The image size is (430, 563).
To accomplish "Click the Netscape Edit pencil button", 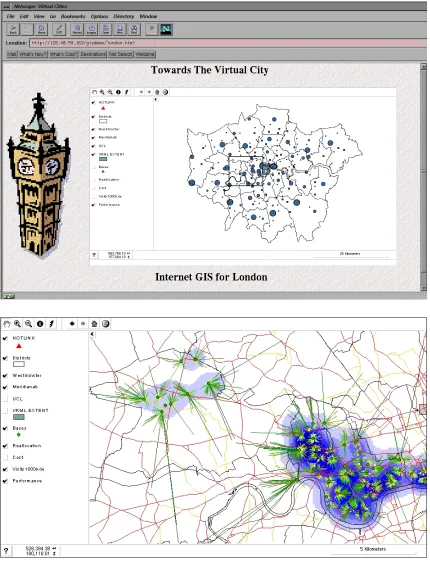I will click(59, 29).
